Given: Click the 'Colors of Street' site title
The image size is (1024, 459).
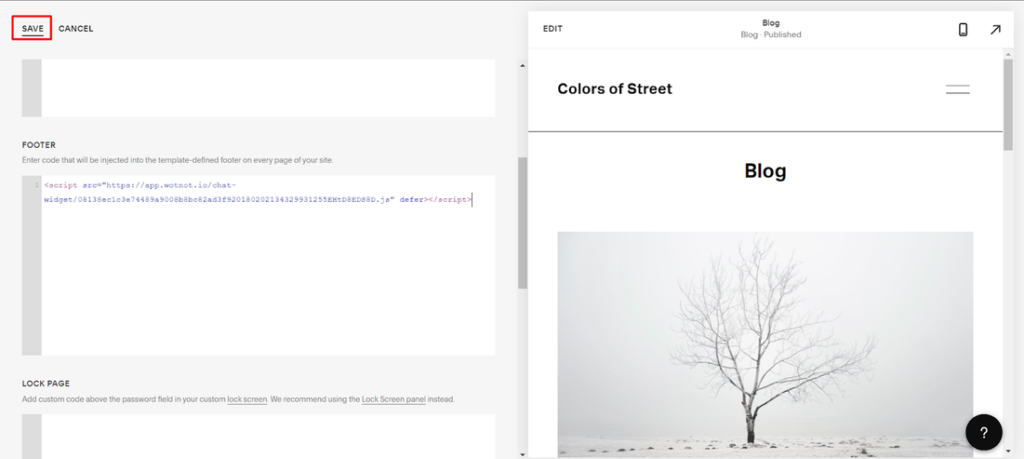Looking at the screenshot, I should click(x=614, y=89).
